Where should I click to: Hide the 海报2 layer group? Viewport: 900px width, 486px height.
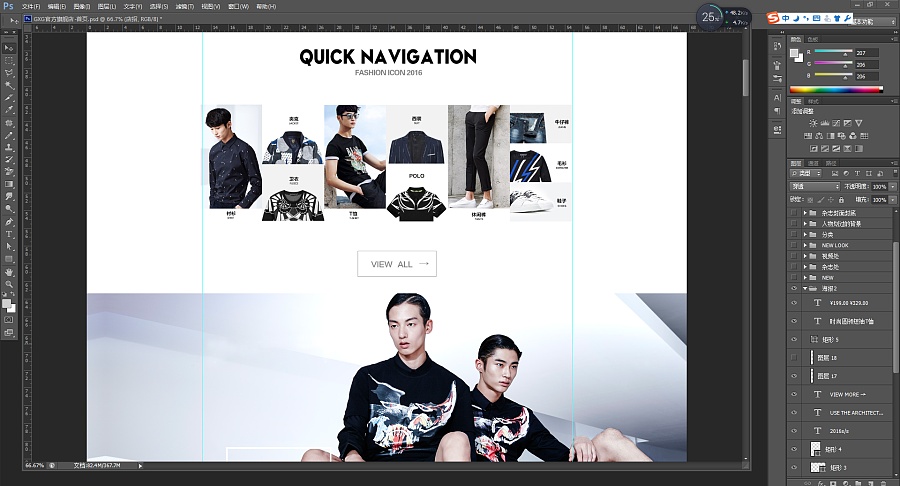point(794,289)
